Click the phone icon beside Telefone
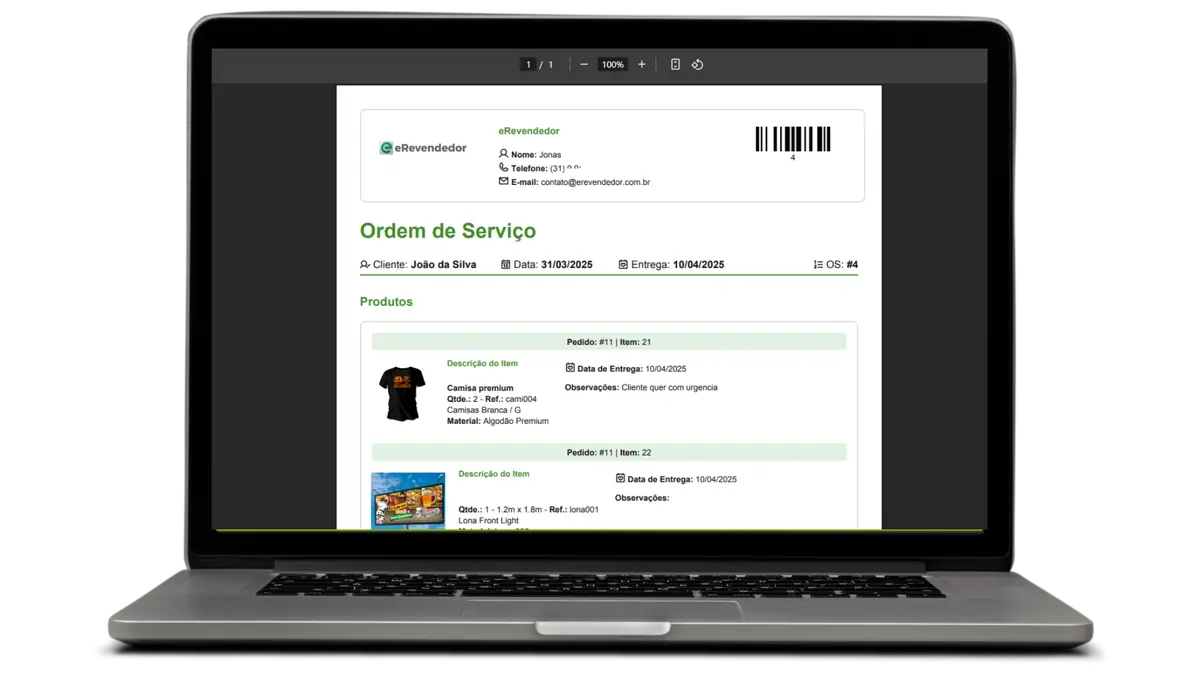Viewport: 1200px width, 675px height. click(504, 168)
